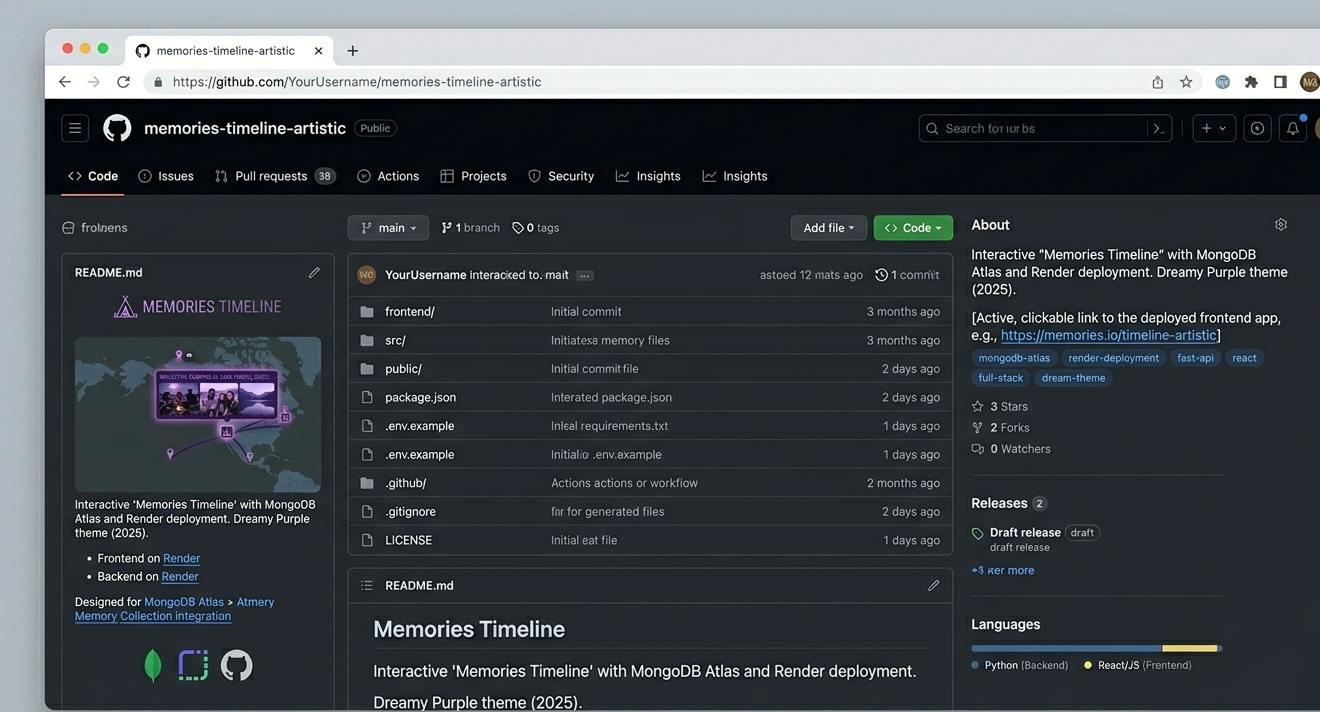Click the Python (Backend) language dot
The width and height of the screenshot is (1320, 712).
tap(975, 665)
